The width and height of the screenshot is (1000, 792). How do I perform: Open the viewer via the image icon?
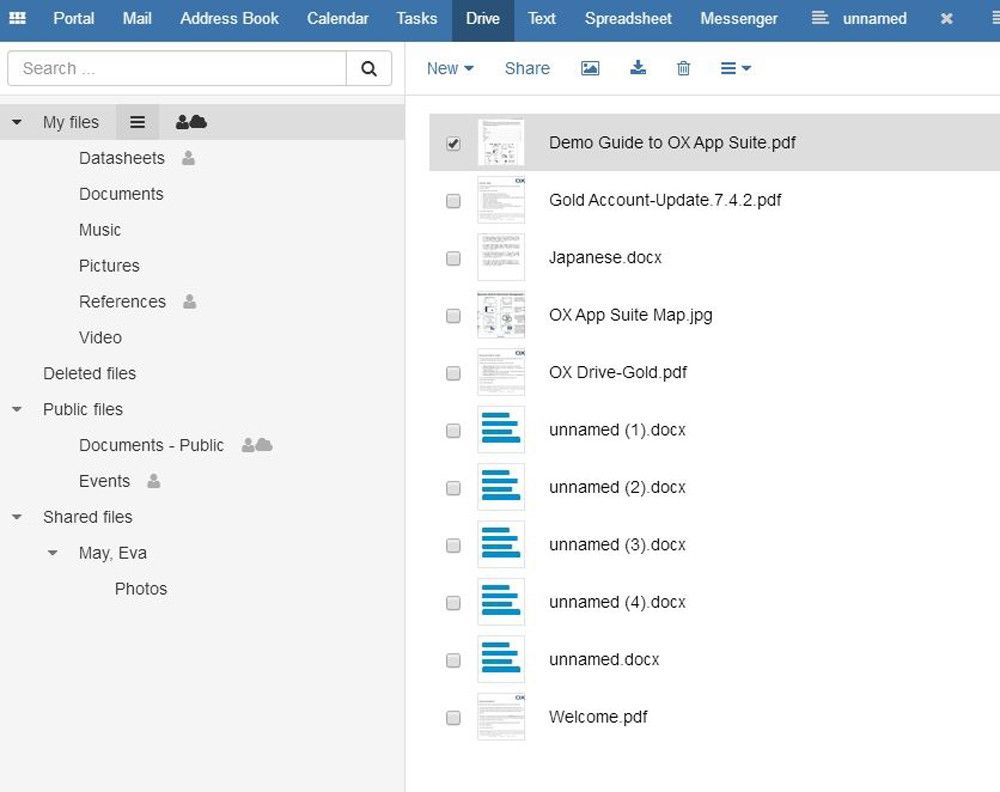[590, 68]
